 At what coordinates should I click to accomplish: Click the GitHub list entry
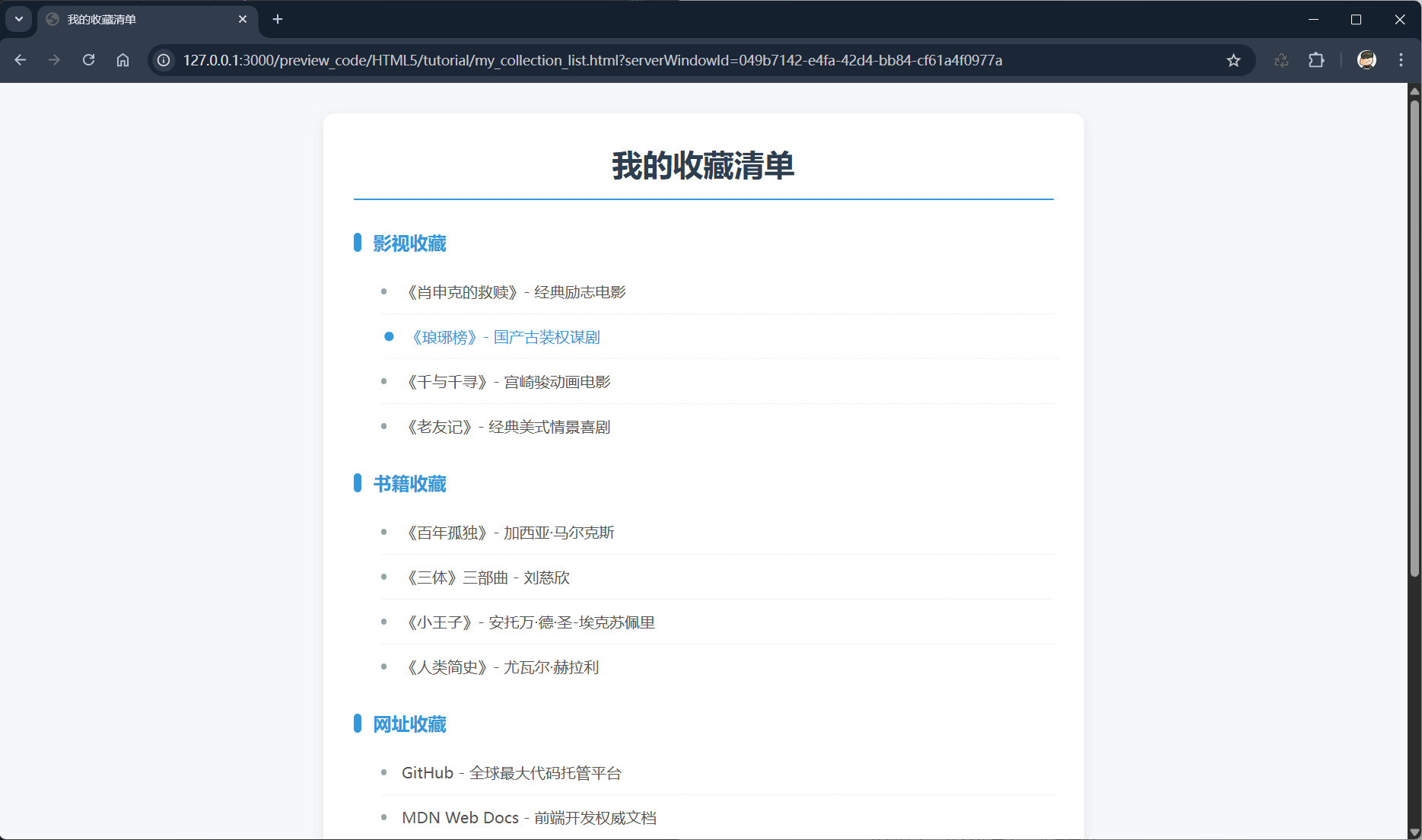(x=511, y=773)
